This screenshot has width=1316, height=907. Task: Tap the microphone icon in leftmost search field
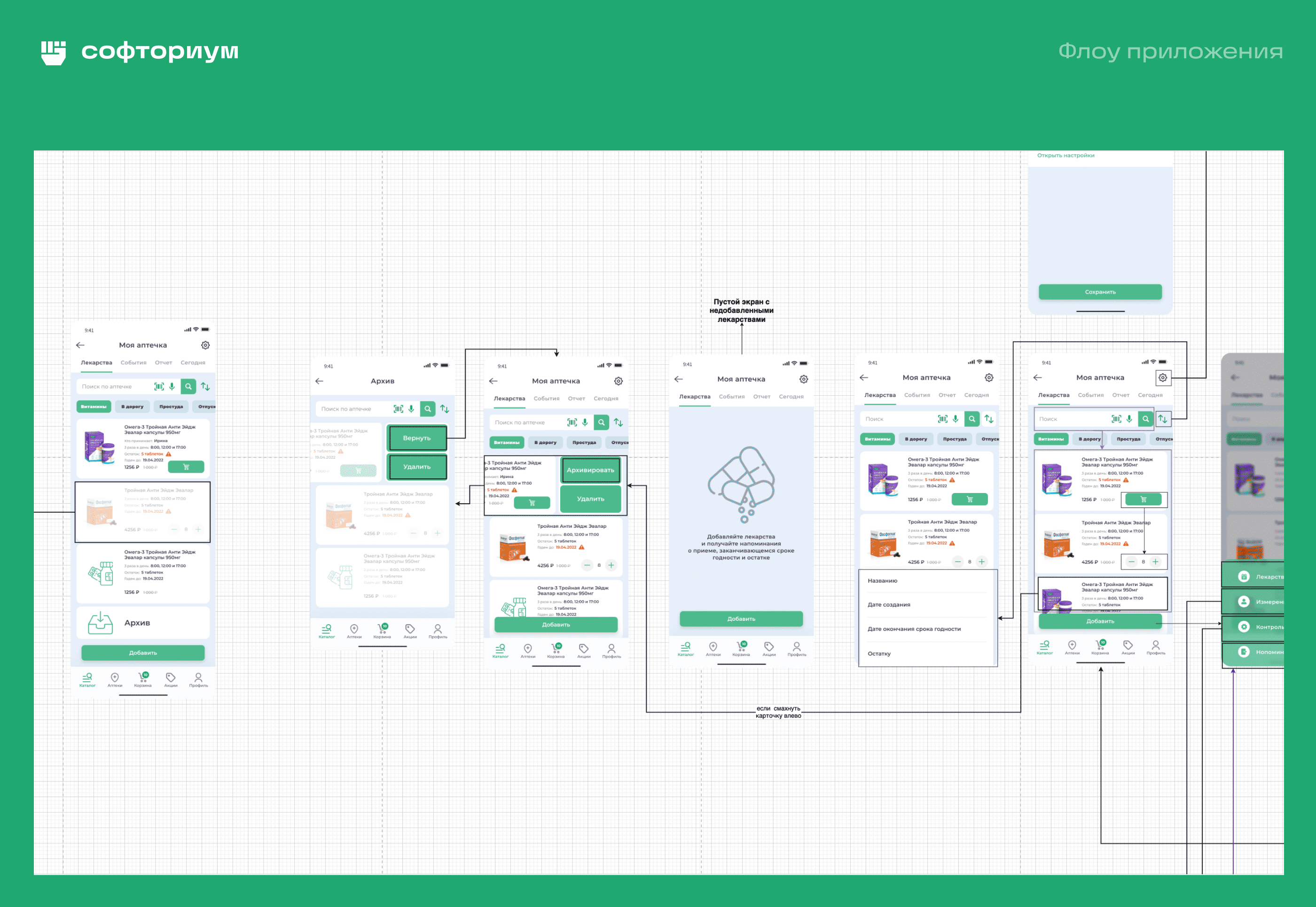172,386
